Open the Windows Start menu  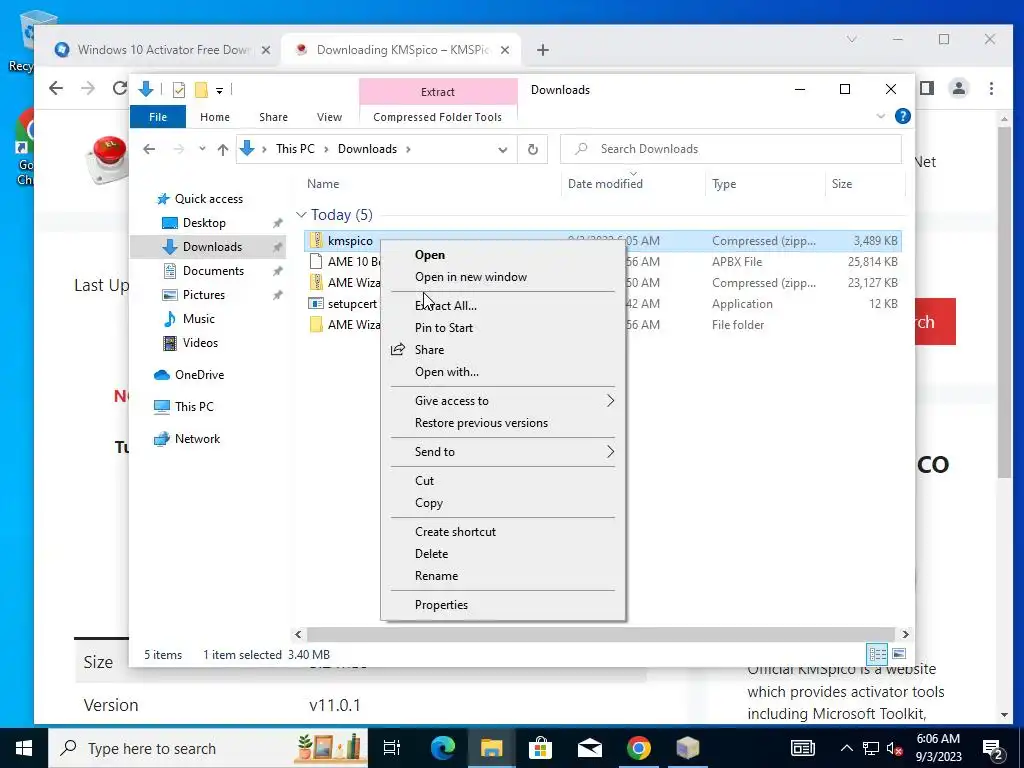pyautogui.click(x=24, y=748)
